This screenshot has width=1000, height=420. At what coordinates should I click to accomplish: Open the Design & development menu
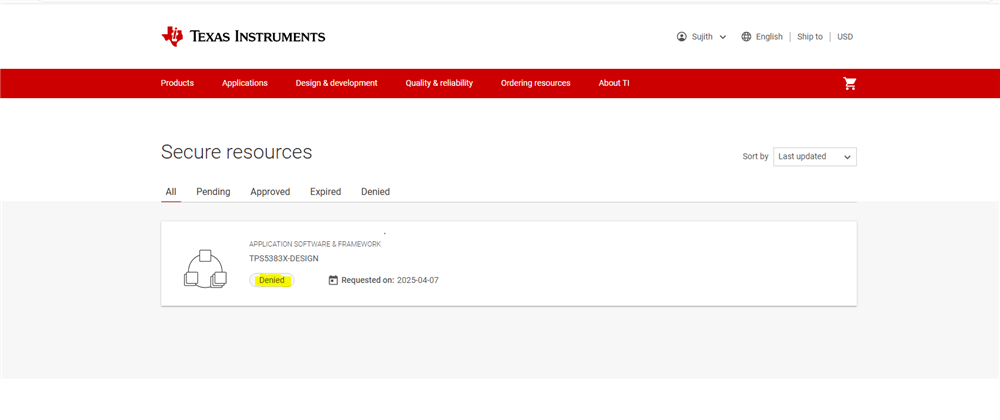(336, 83)
